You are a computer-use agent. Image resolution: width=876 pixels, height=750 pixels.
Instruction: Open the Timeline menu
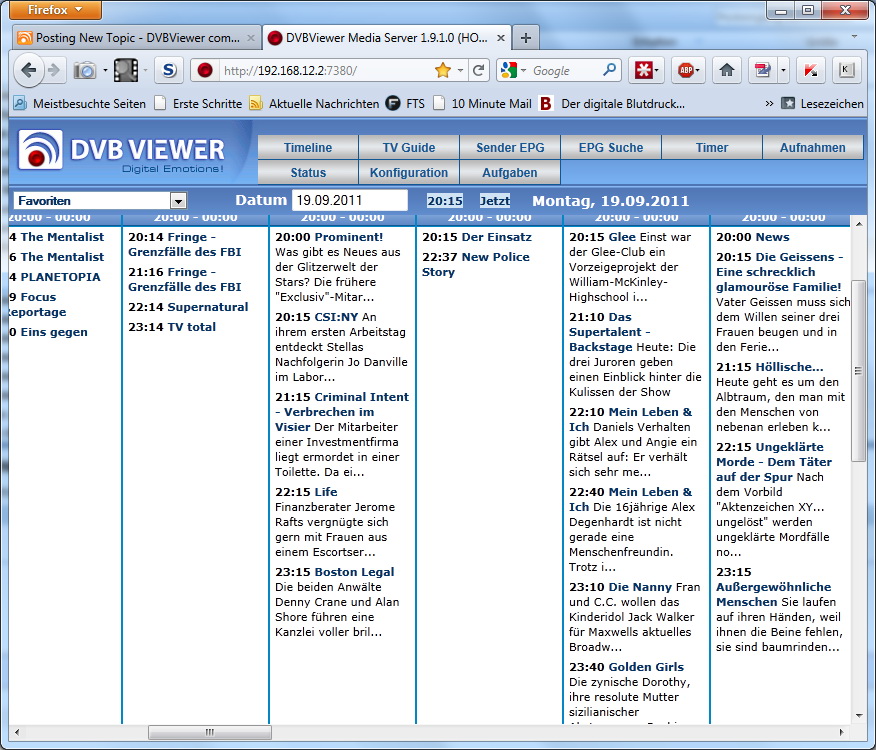coord(308,148)
